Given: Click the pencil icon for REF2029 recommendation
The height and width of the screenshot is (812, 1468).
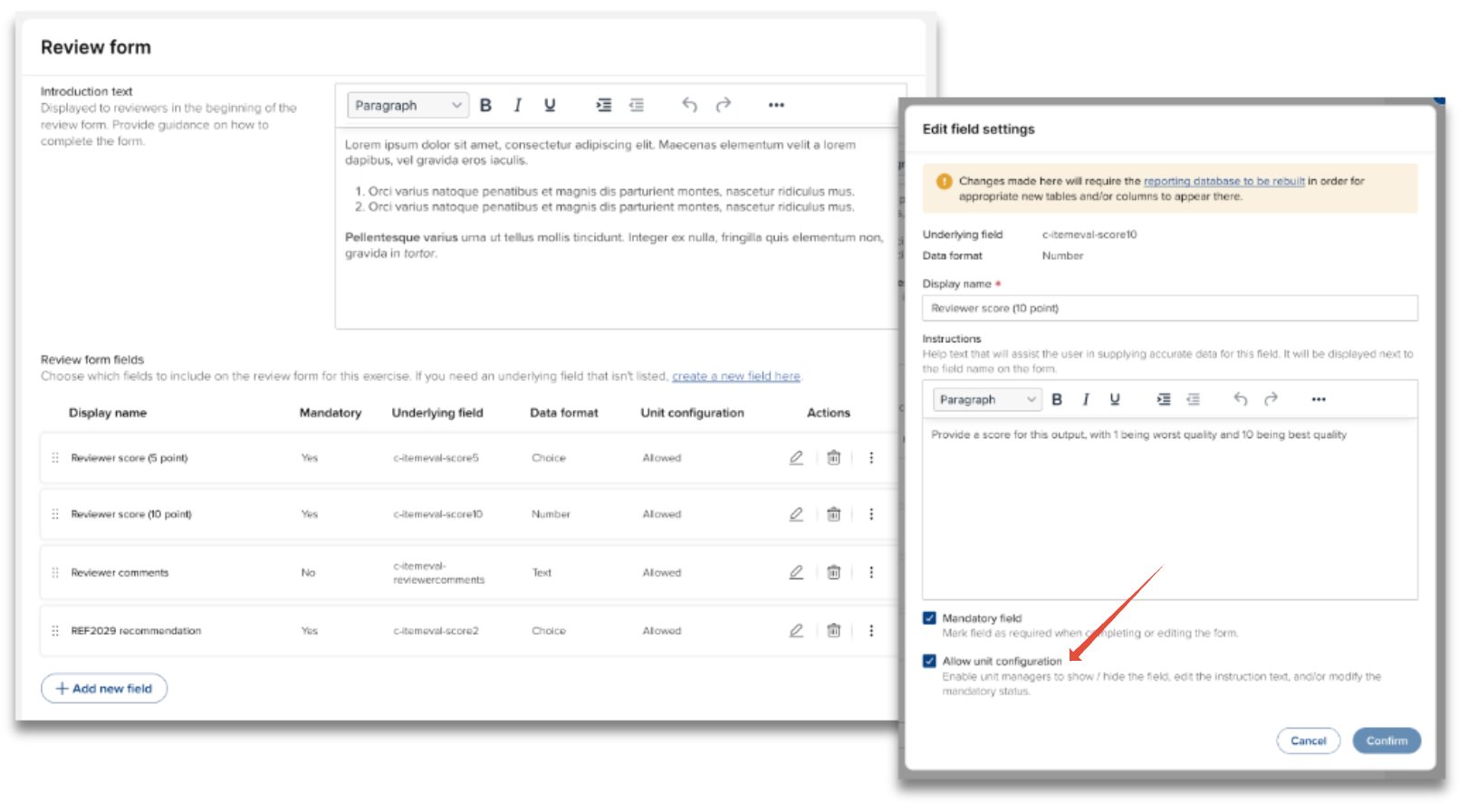Looking at the screenshot, I should click(x=796, y=631).
